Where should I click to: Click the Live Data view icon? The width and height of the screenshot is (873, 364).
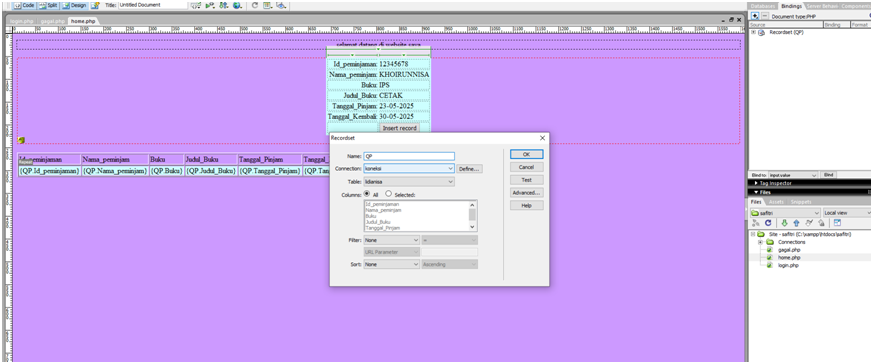pyautogui.click(x=95, y=5)
